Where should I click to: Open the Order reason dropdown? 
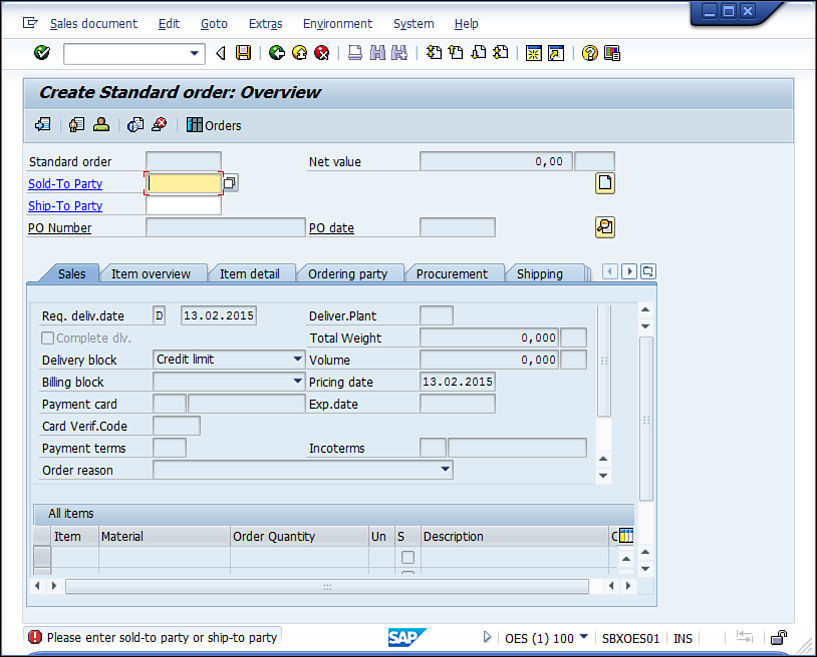click(x=445, y=469)
